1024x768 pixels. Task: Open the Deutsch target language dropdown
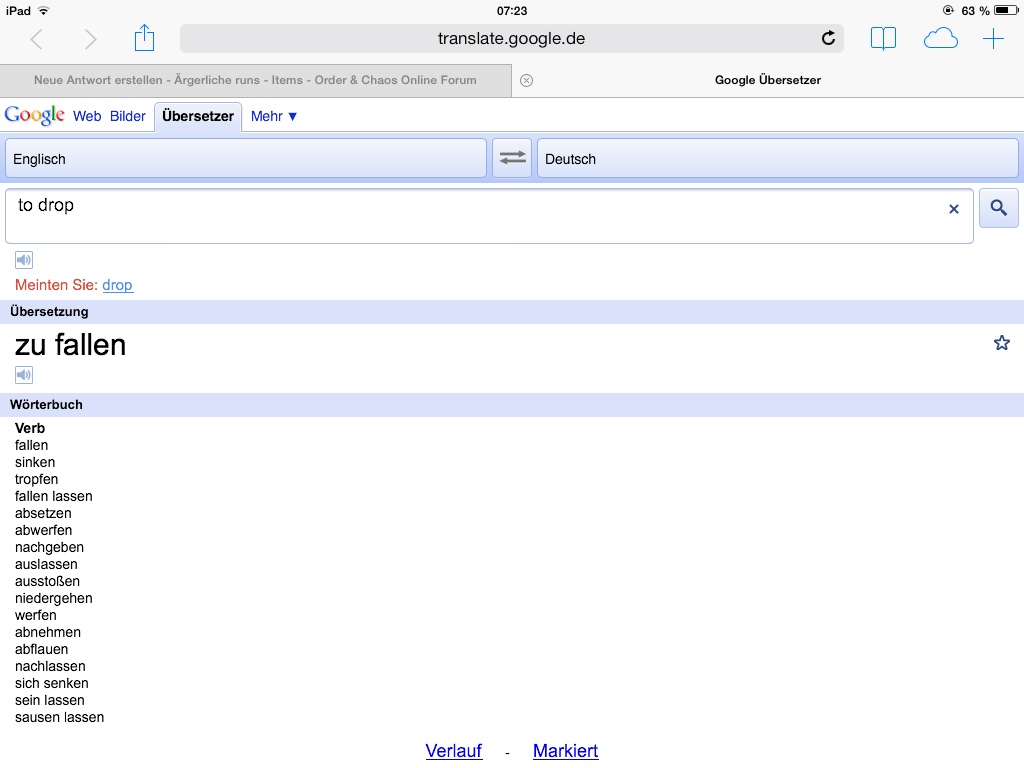pyautogui.click(x=778, y=158)
